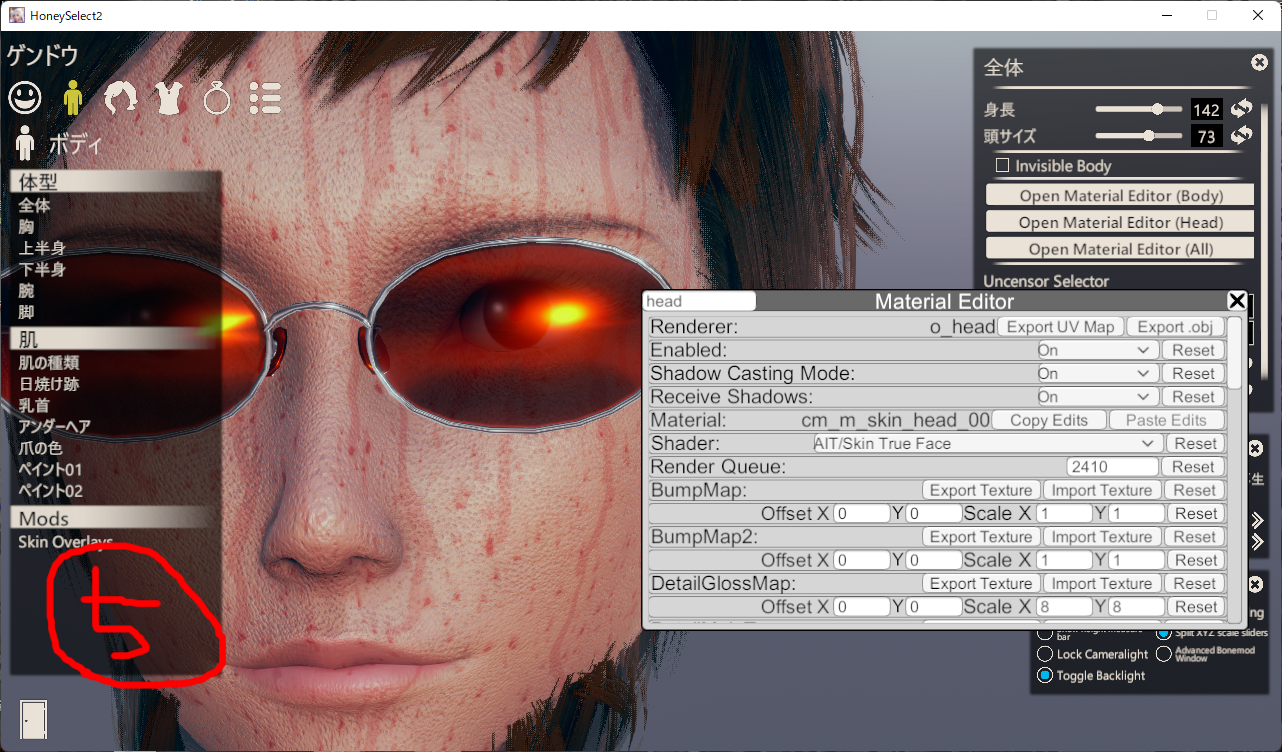
Task: Click the 身長 height slider
Action: tap(1138, 109)
